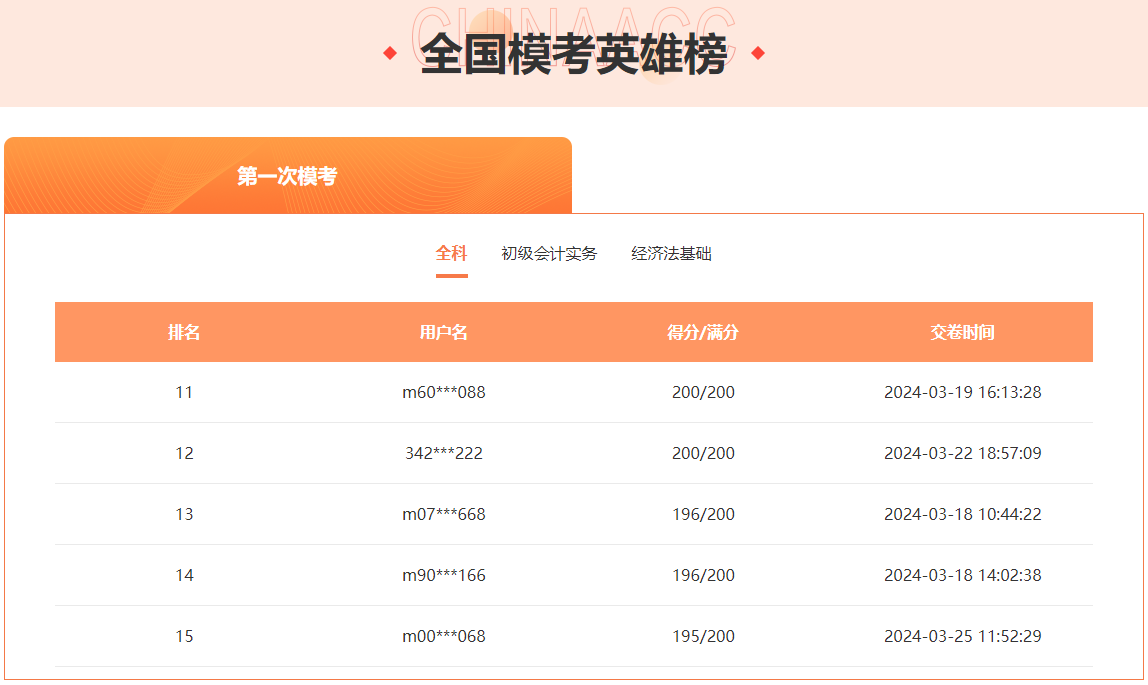Switch to the 经济法基础 tab

[671, 254]
